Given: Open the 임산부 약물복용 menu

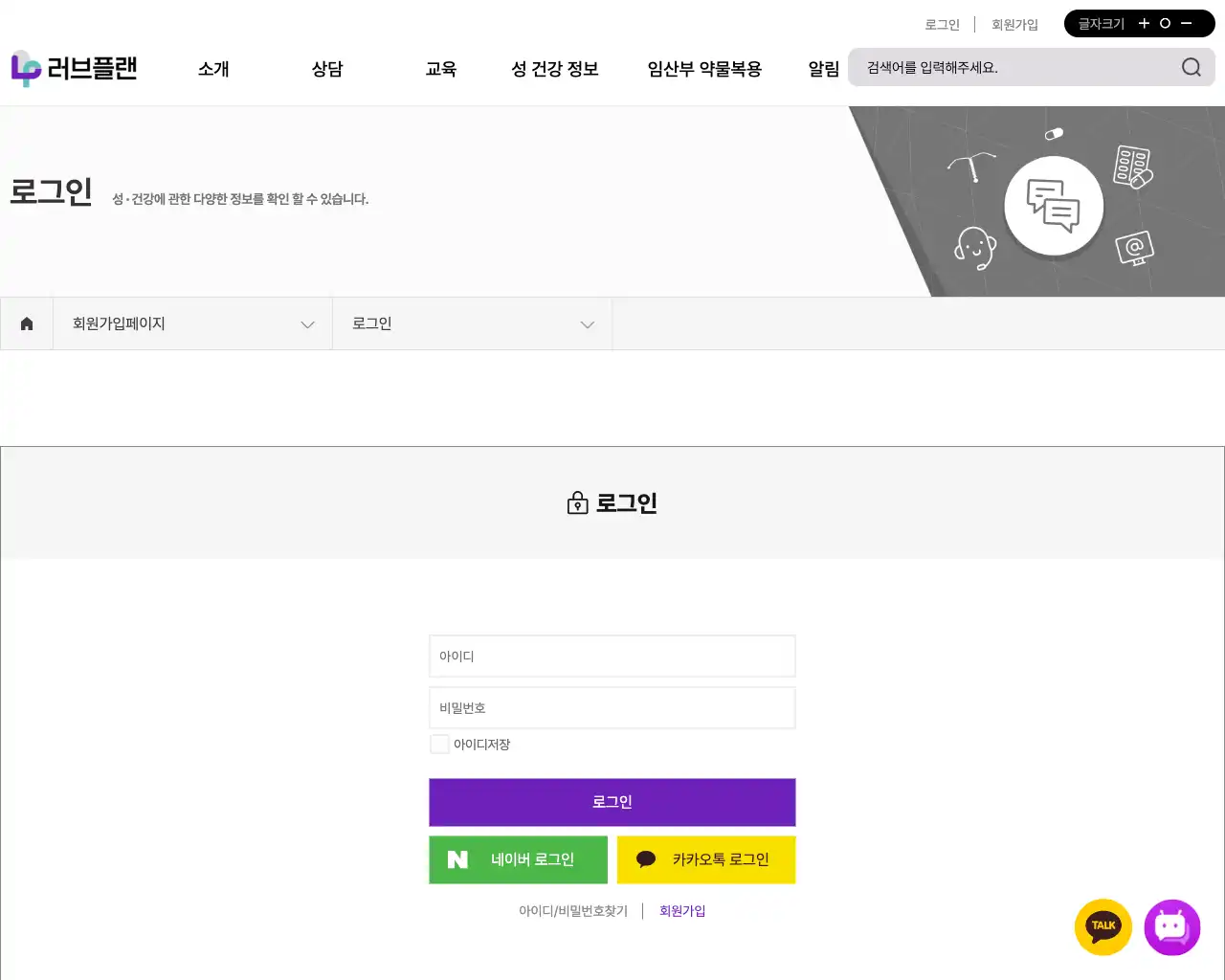Looking at the screenshot, I should tap(704, 69).
